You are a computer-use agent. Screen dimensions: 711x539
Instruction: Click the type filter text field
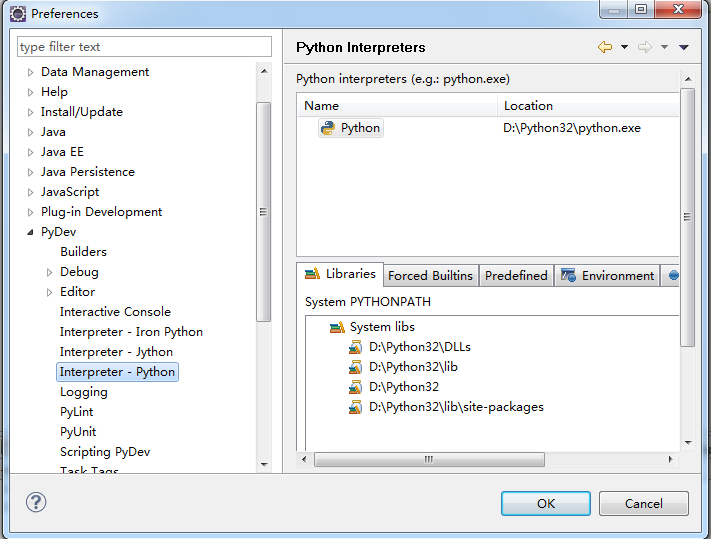[144, 47]
